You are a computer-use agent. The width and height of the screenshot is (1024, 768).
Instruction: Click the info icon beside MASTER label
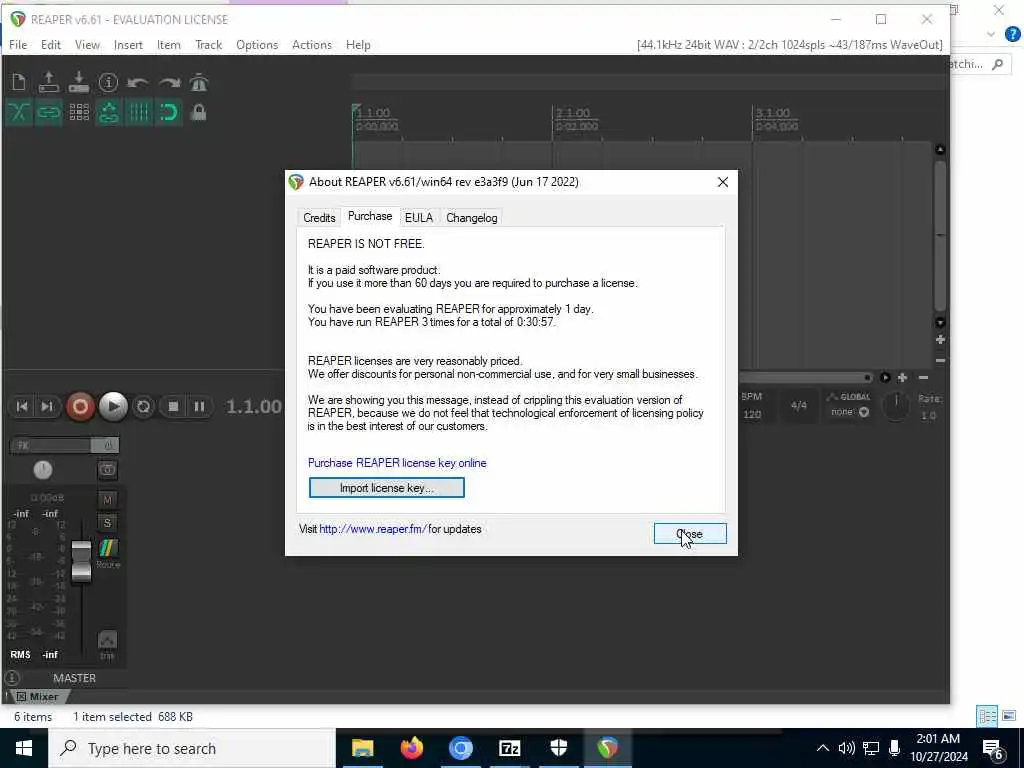(12, 678)
